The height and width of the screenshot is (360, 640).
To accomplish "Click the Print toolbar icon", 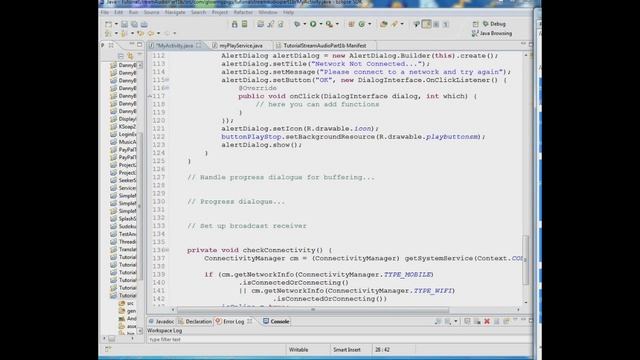I will point(144,24).
